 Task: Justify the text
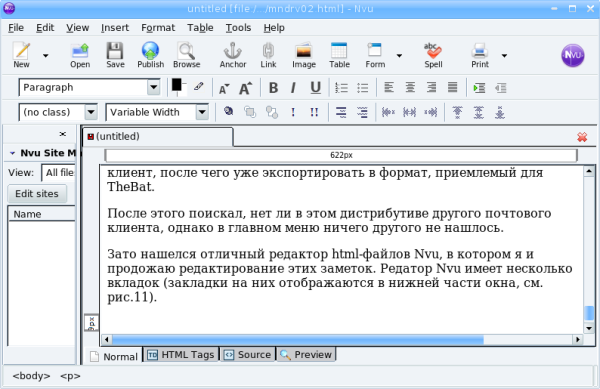[452, 88]
